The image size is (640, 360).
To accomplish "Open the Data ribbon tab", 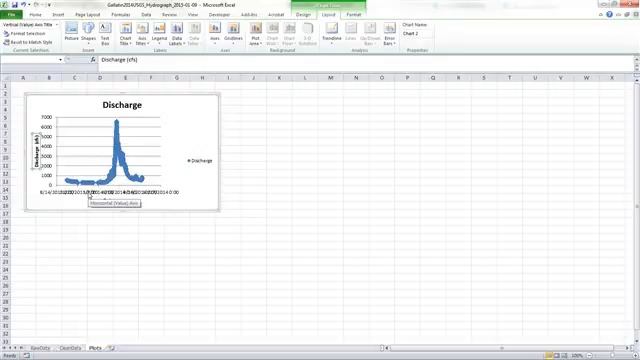I will [x=146, y=15].
